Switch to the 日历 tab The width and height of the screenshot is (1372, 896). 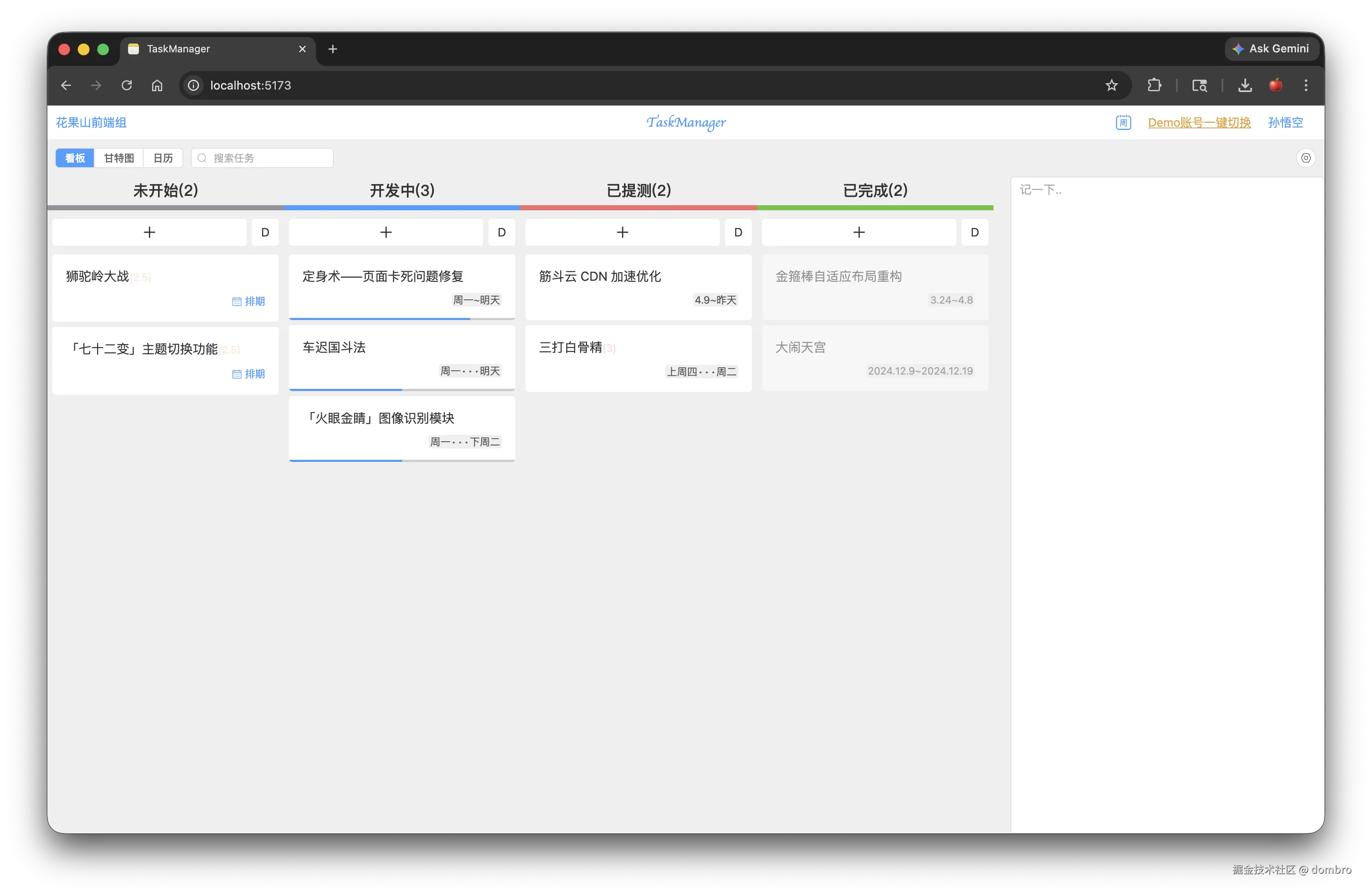coord(163,157)
